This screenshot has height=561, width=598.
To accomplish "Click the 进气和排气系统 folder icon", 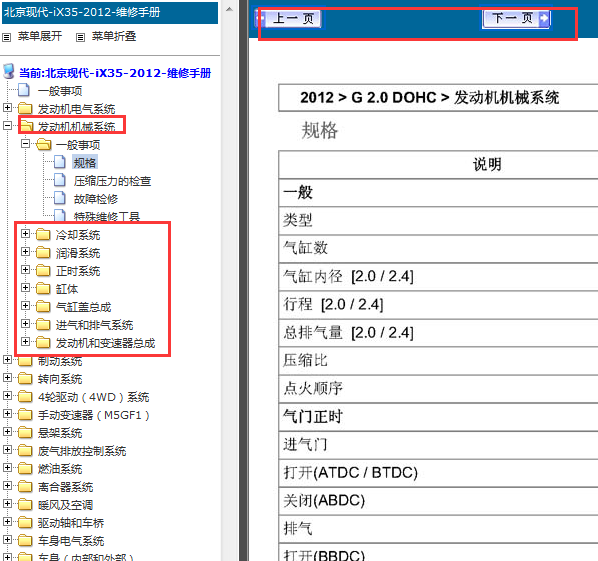I will coord(43,324).
